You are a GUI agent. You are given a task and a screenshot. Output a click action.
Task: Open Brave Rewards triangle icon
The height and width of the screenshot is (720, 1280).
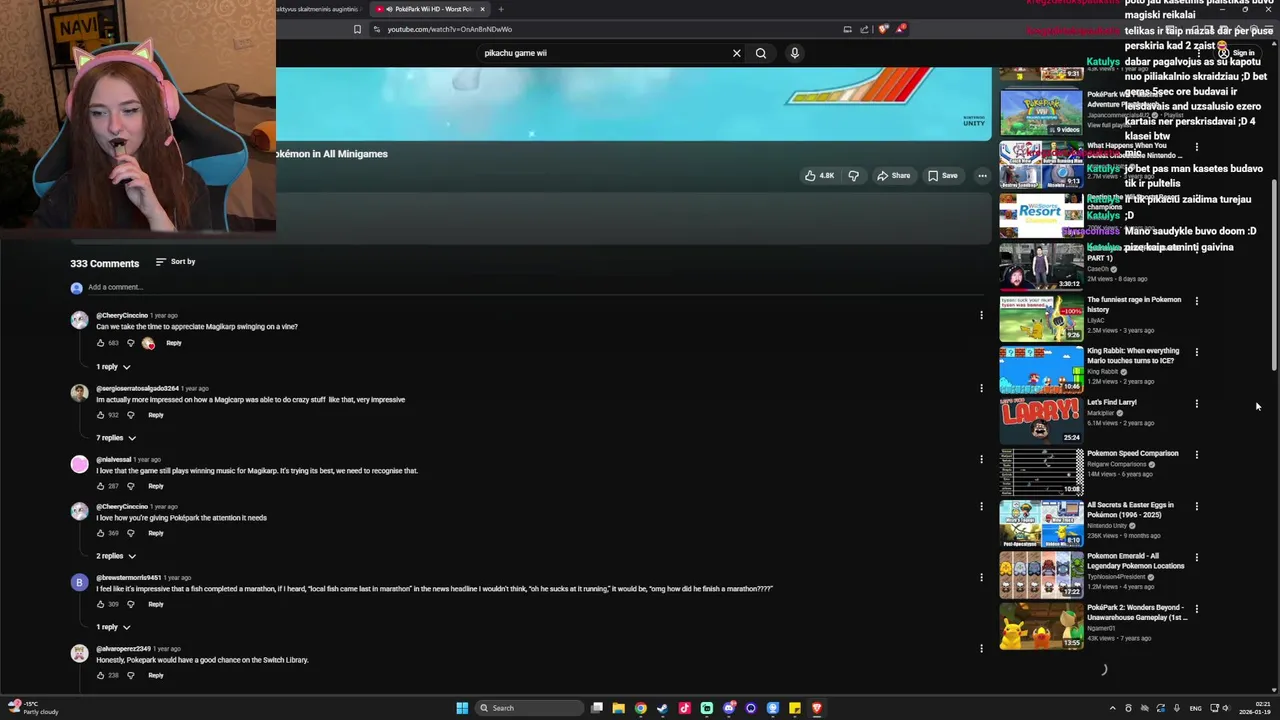pyautogui.click(x=900, y=29)
